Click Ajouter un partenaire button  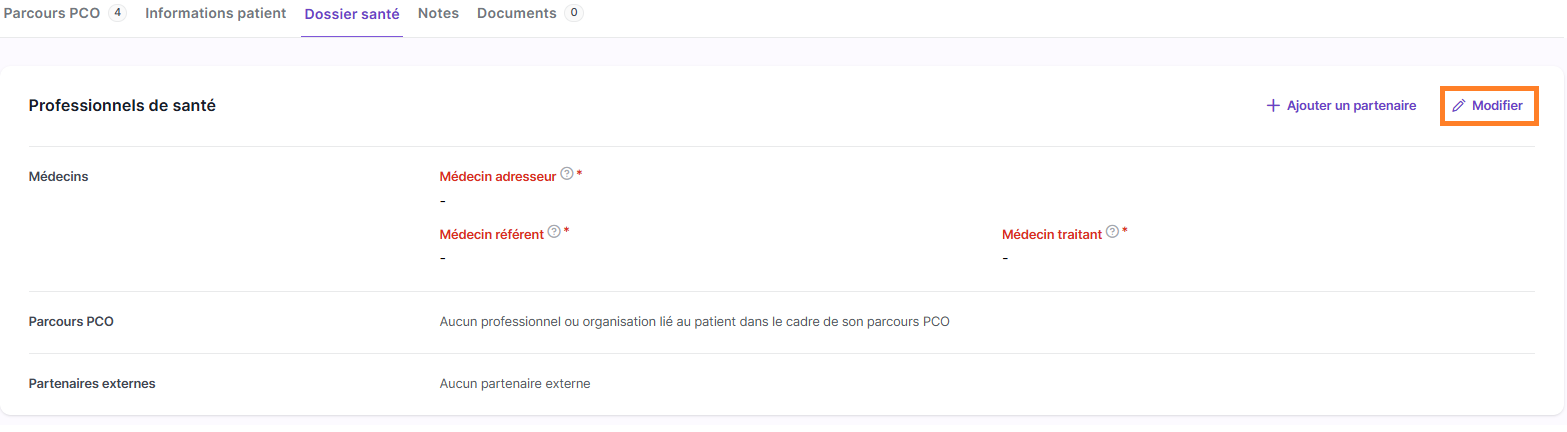[x=1341, y=105]
